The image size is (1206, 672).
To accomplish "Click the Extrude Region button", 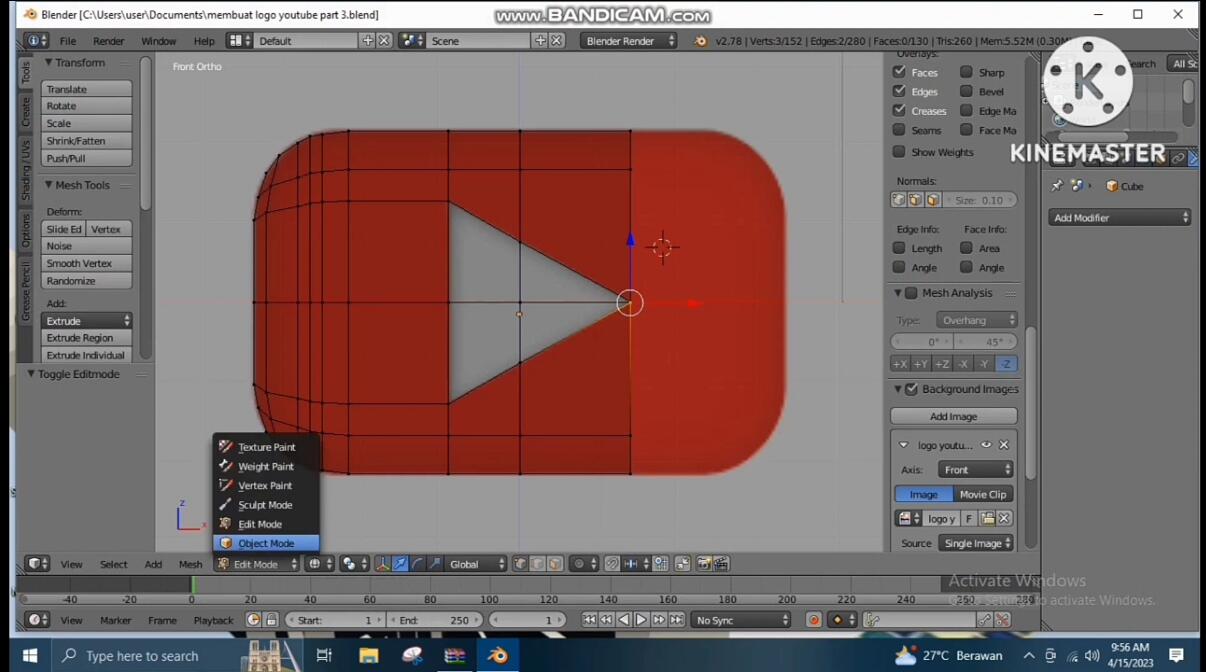I will click(87, 338).
